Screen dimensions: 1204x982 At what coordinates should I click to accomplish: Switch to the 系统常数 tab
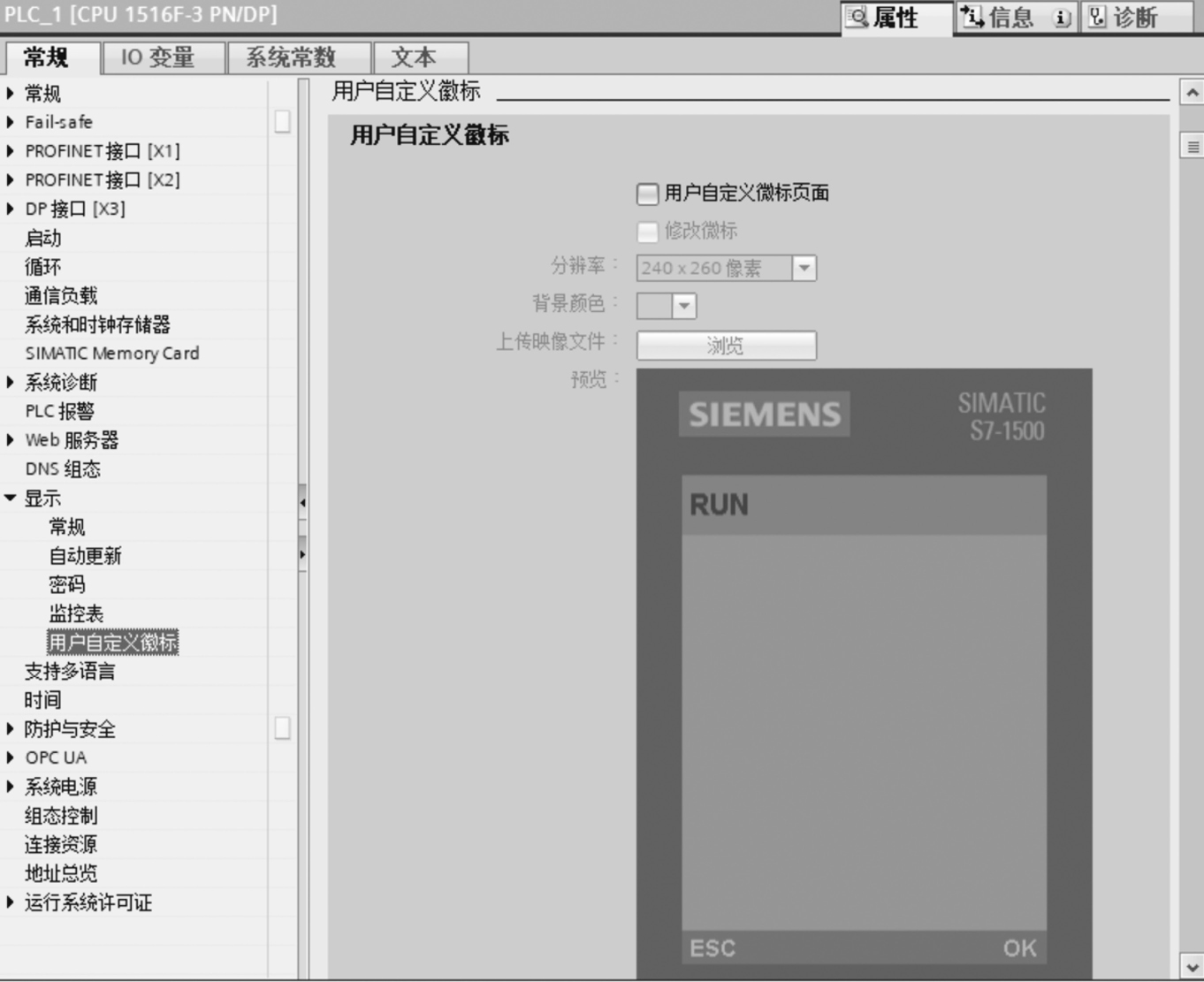click(x=299, y=57)
